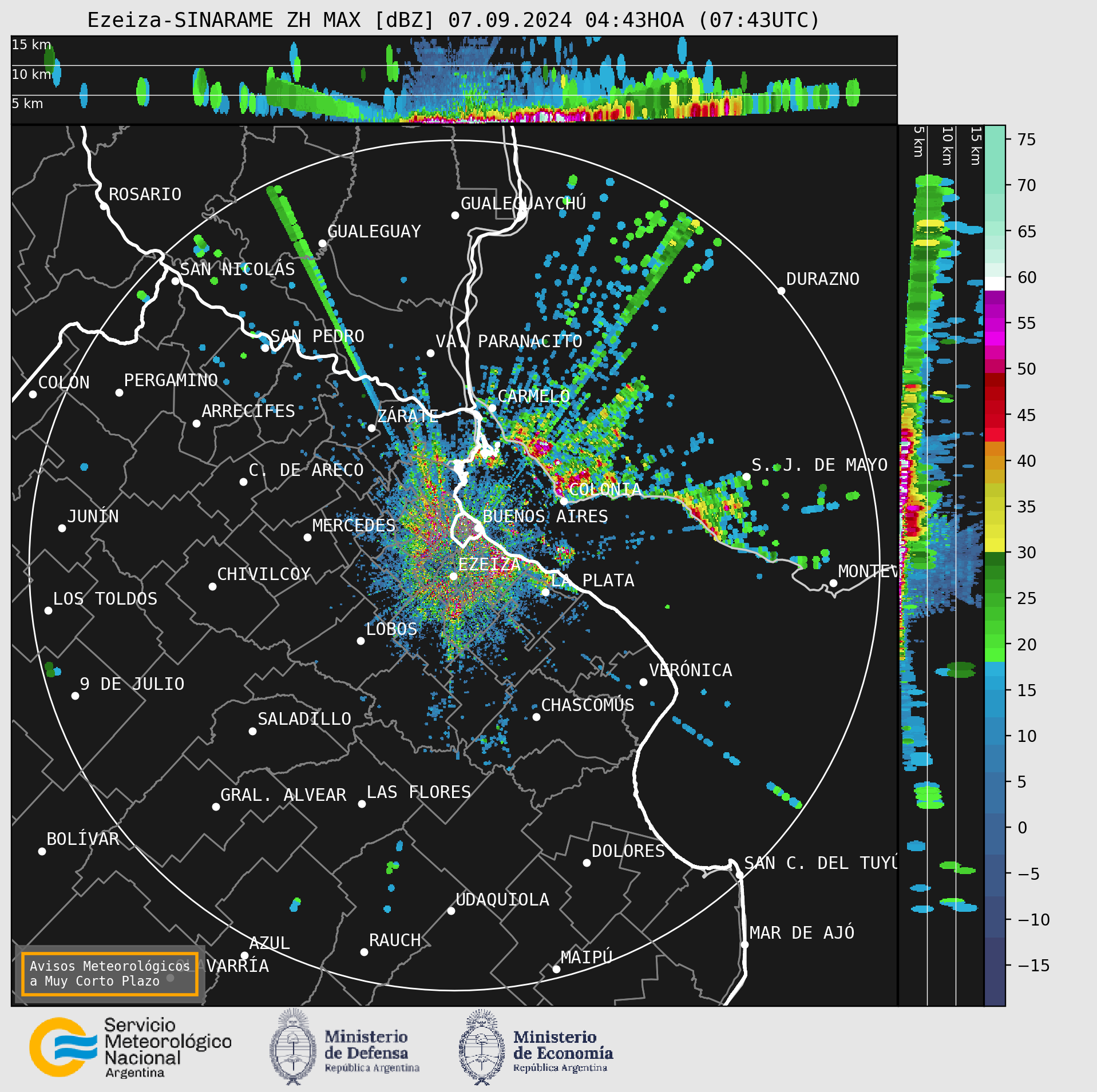Click the CHASCOMÚS city label

[x=588, y=705]
